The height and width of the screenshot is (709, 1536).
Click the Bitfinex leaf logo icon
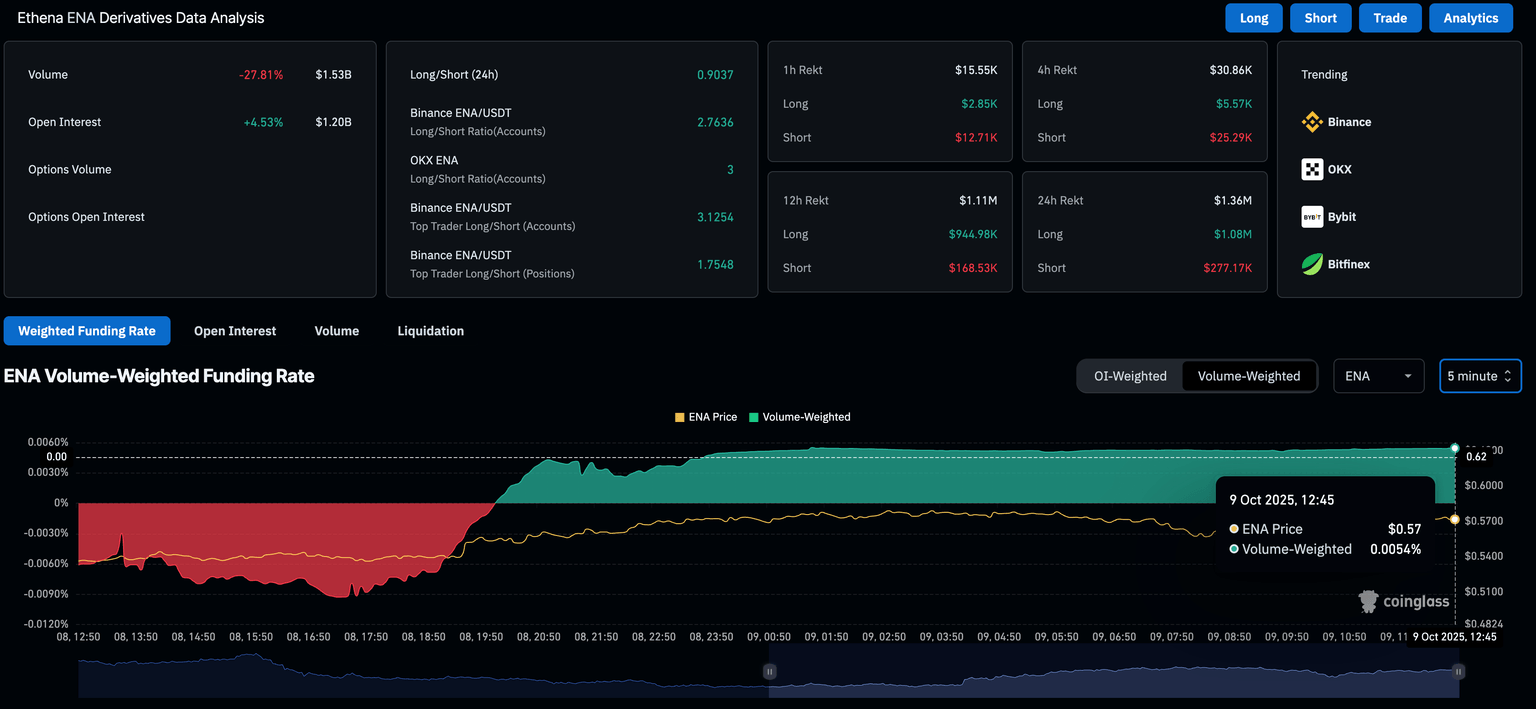pos(1311,264)
